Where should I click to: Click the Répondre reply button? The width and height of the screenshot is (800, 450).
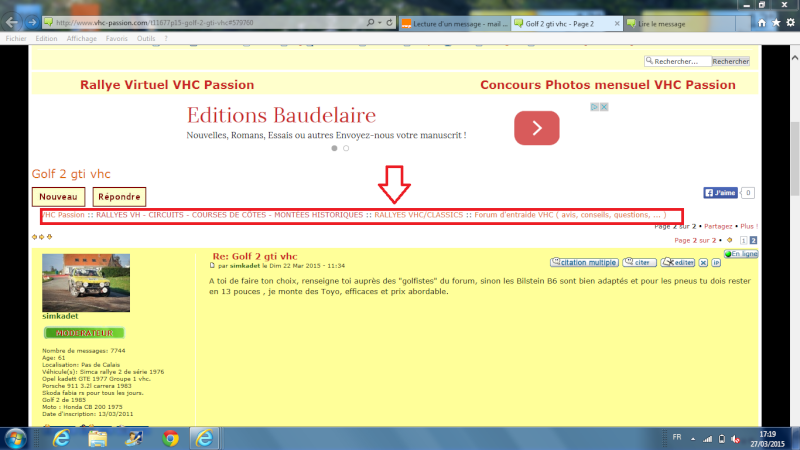click(119, 197)
